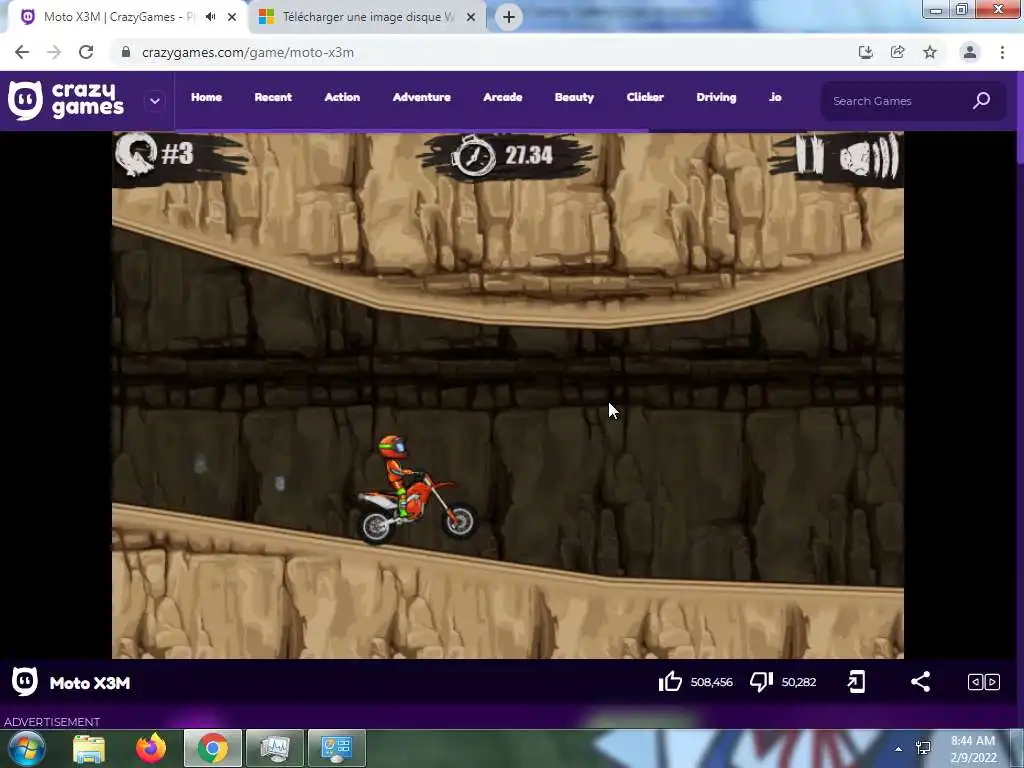Image resolution: width=1024 pixels, height=768 pixels.
Task: Click the install app icon in address bar
Action: pos(865,52)
